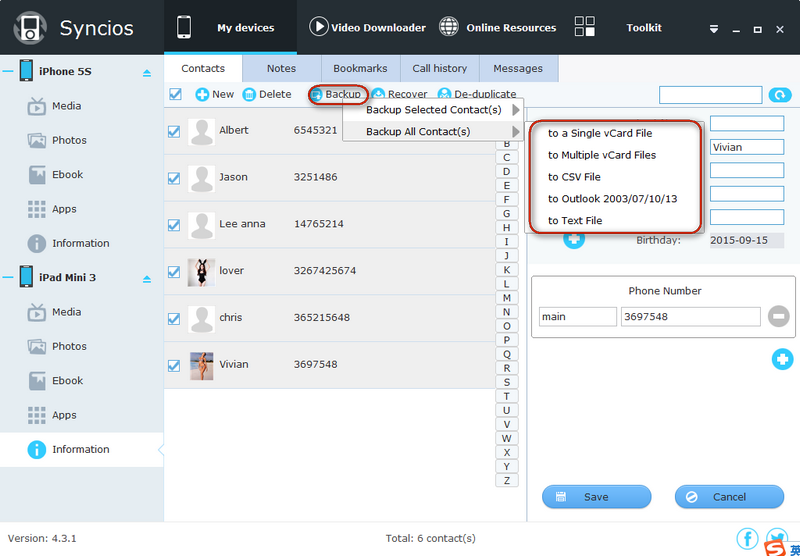800x556 pixels.
Task: Toggle the select-all contacts checkbox
Action: point(175,94)
